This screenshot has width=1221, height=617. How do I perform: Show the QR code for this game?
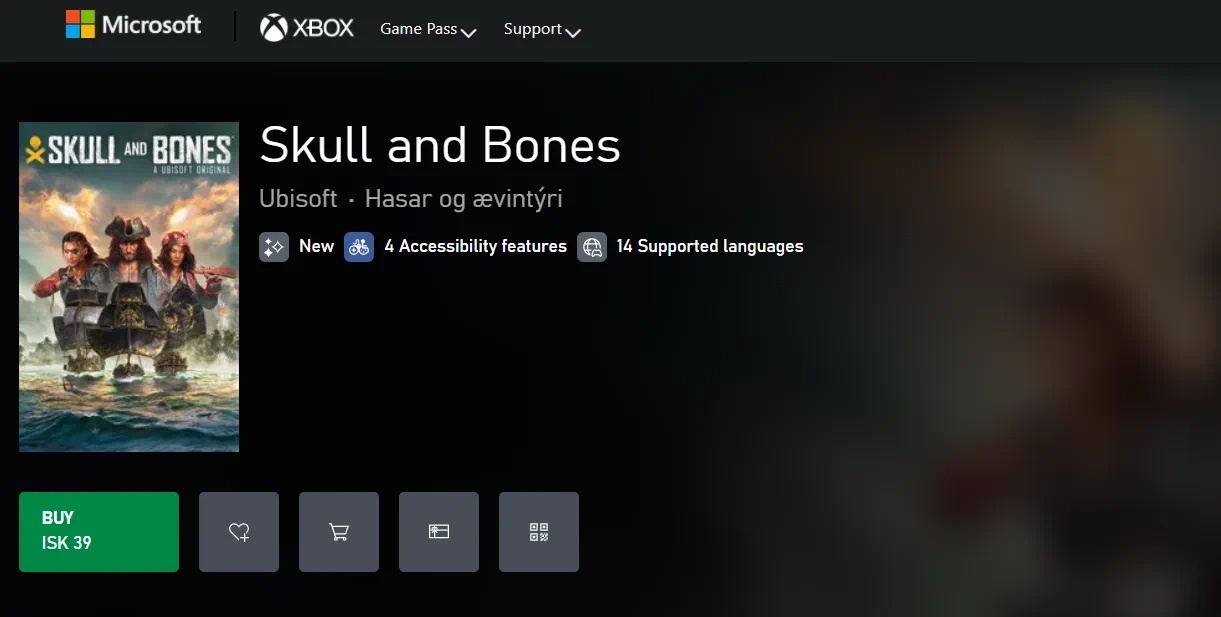(x=539, y=532)
